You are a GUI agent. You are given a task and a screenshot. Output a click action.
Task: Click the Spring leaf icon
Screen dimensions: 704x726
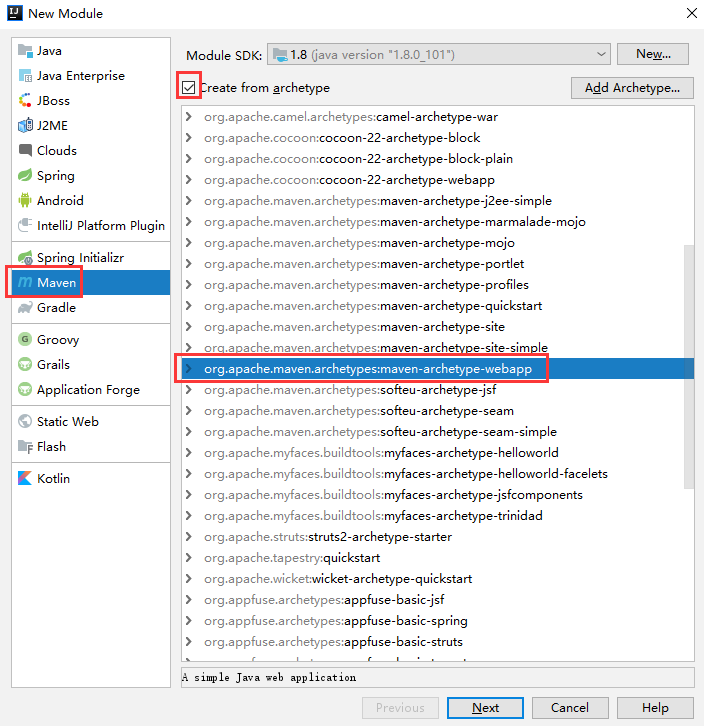[25, 175]
